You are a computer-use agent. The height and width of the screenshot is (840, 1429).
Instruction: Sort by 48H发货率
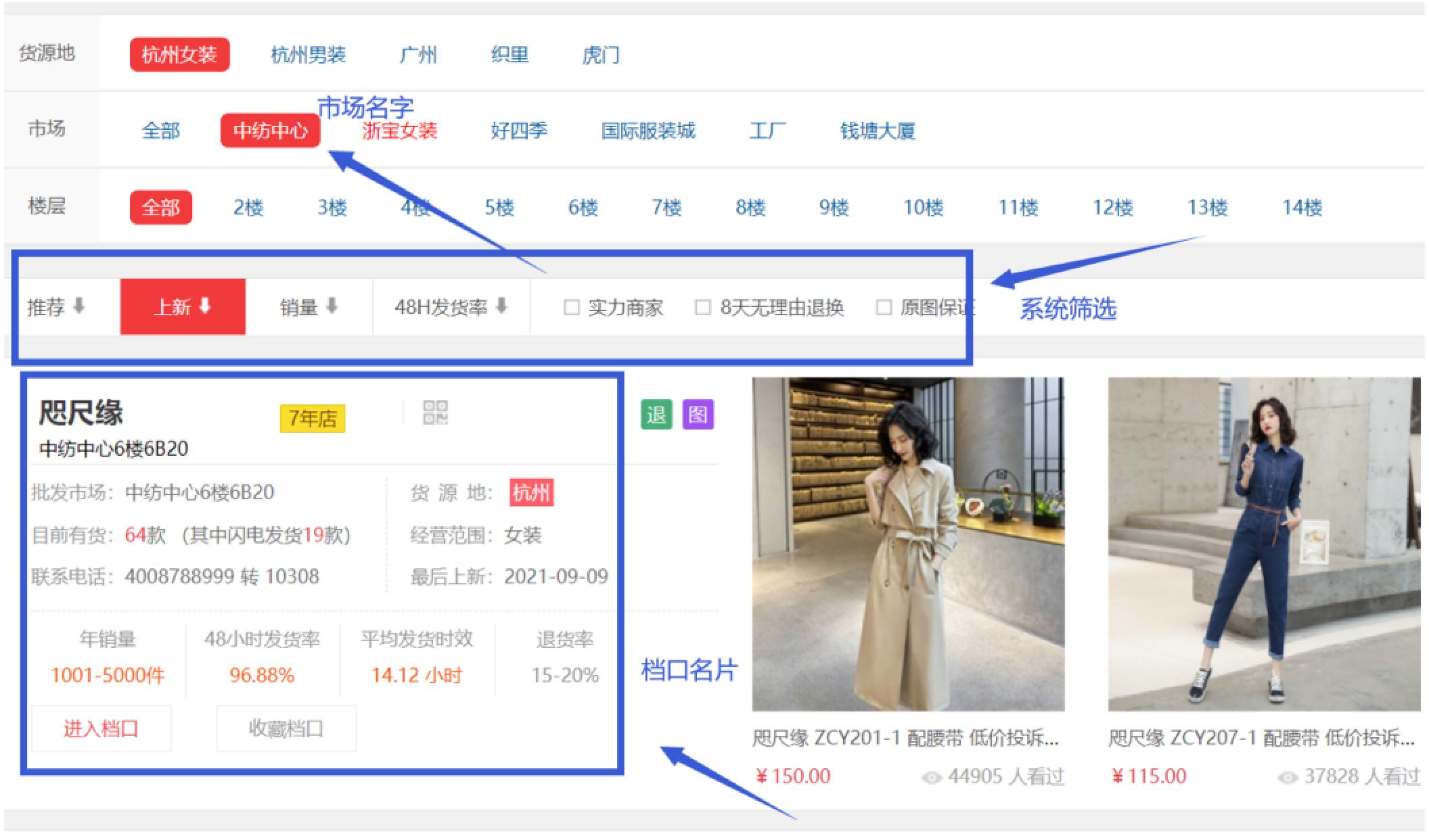pos(451,307)
